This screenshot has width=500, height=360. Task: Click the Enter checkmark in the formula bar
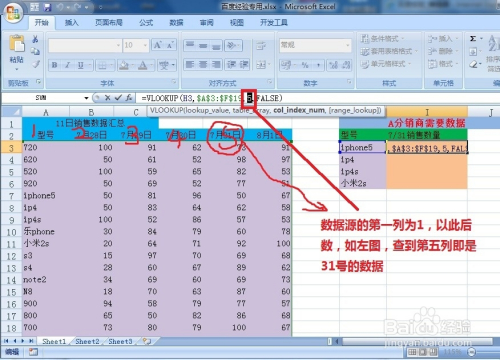coord(118,98)
